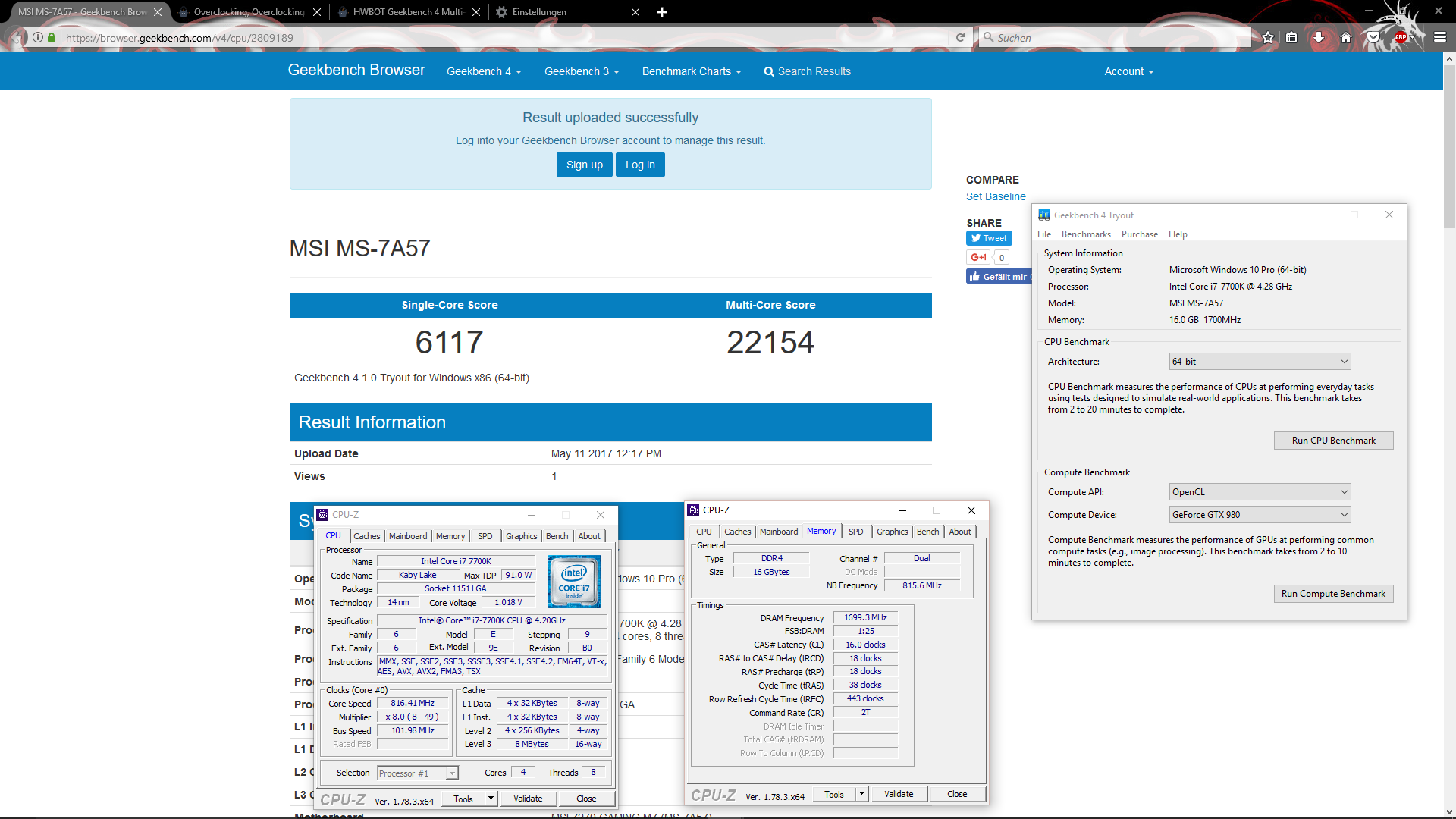Click the page vertical scrollbar down arrow
1456x819 pixels.
pos(1449,812)
